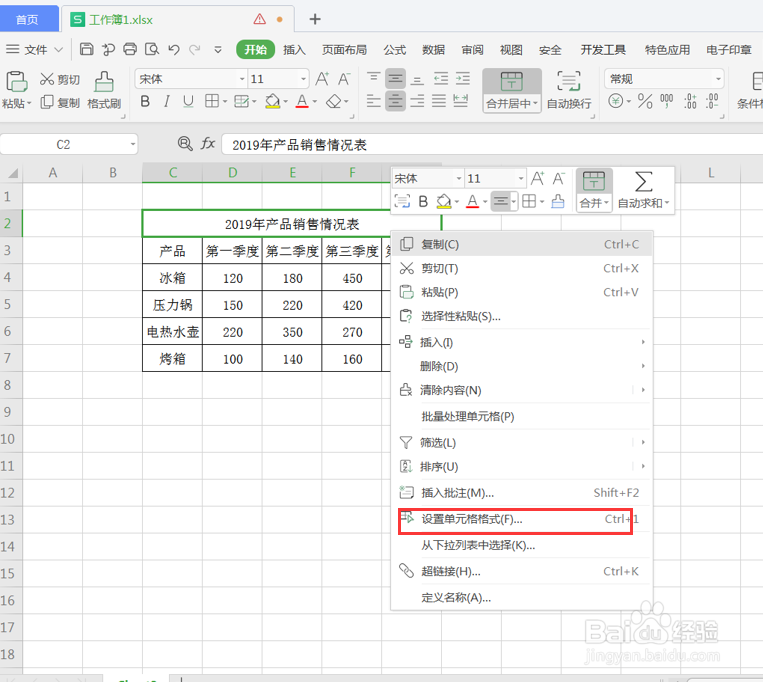The width and height of the screenshot is (763, 682).
Task: Click the Borders icon in ribbon
Action: click(x=212, y=101)
